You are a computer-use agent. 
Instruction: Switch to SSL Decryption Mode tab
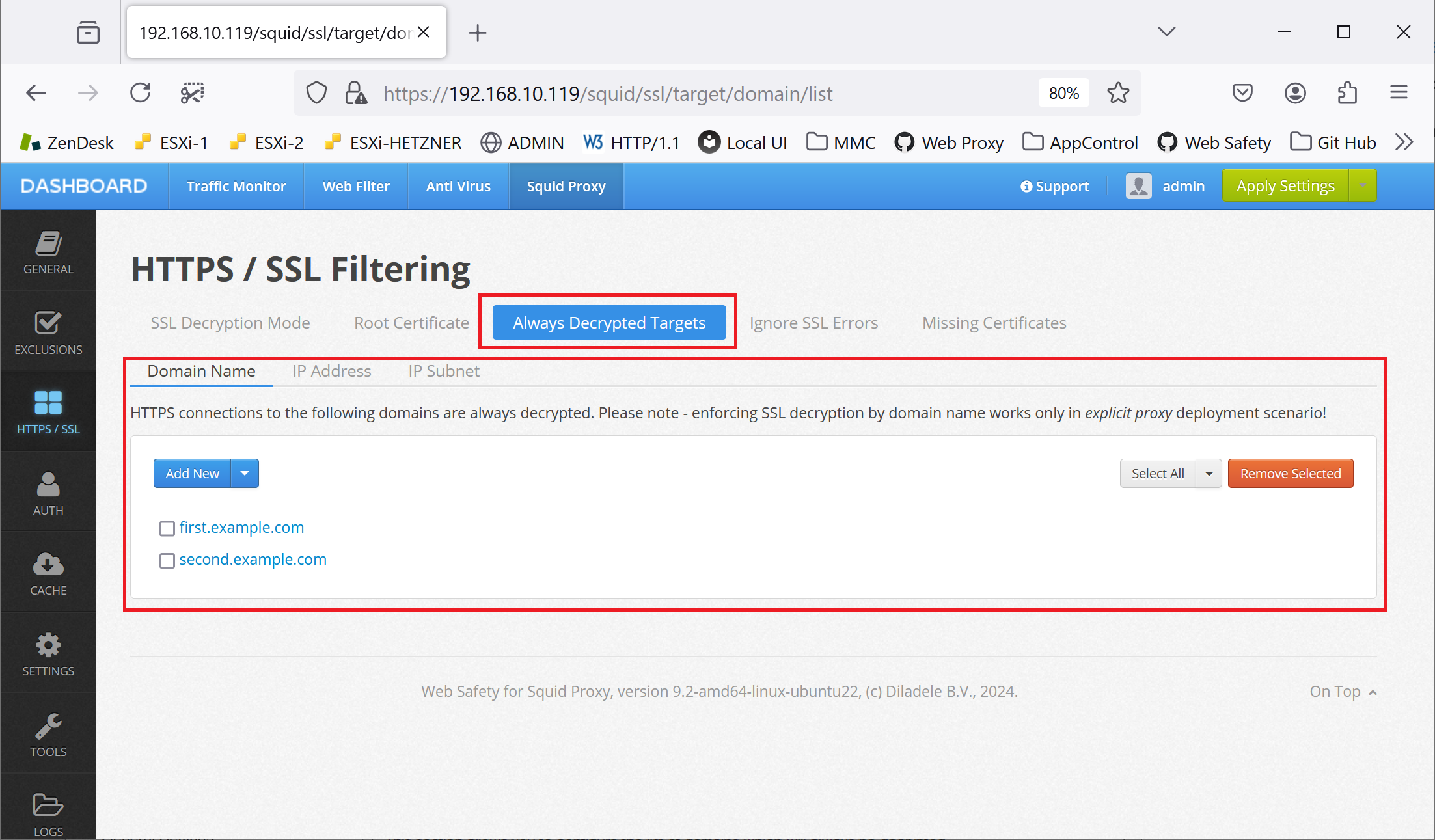[230, 323]
